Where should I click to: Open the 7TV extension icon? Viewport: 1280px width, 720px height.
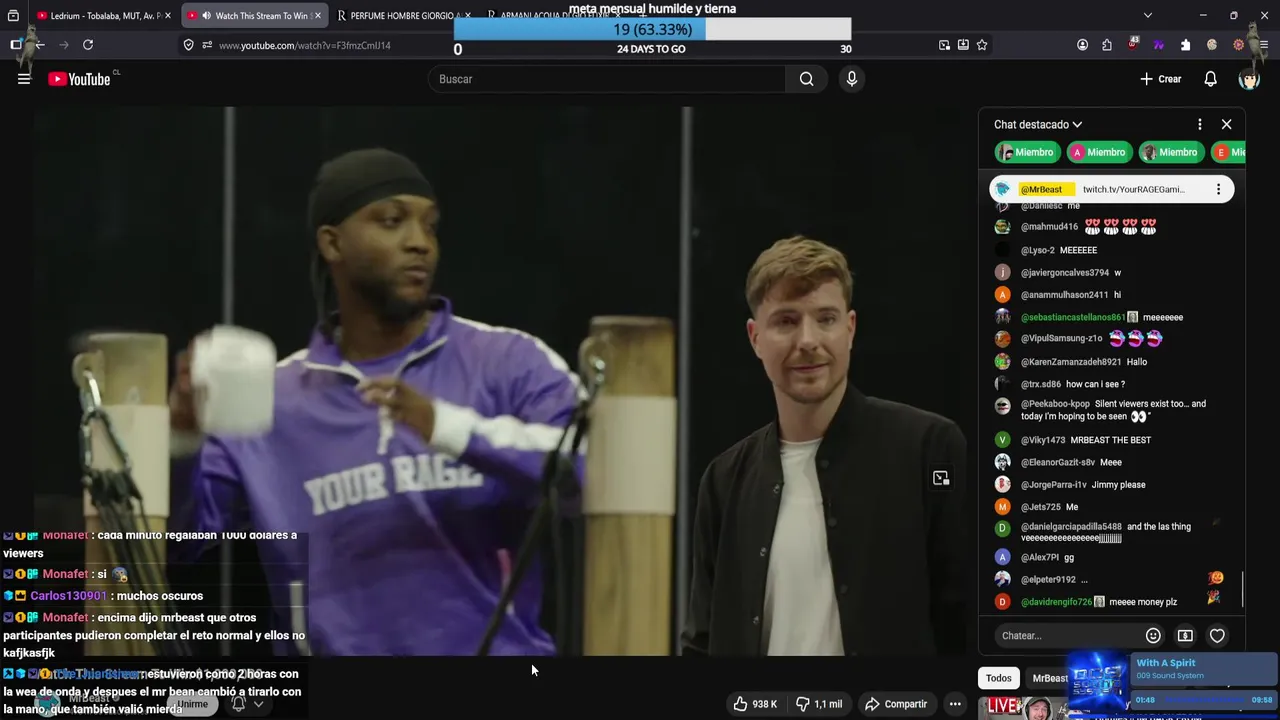[1159, 45]
